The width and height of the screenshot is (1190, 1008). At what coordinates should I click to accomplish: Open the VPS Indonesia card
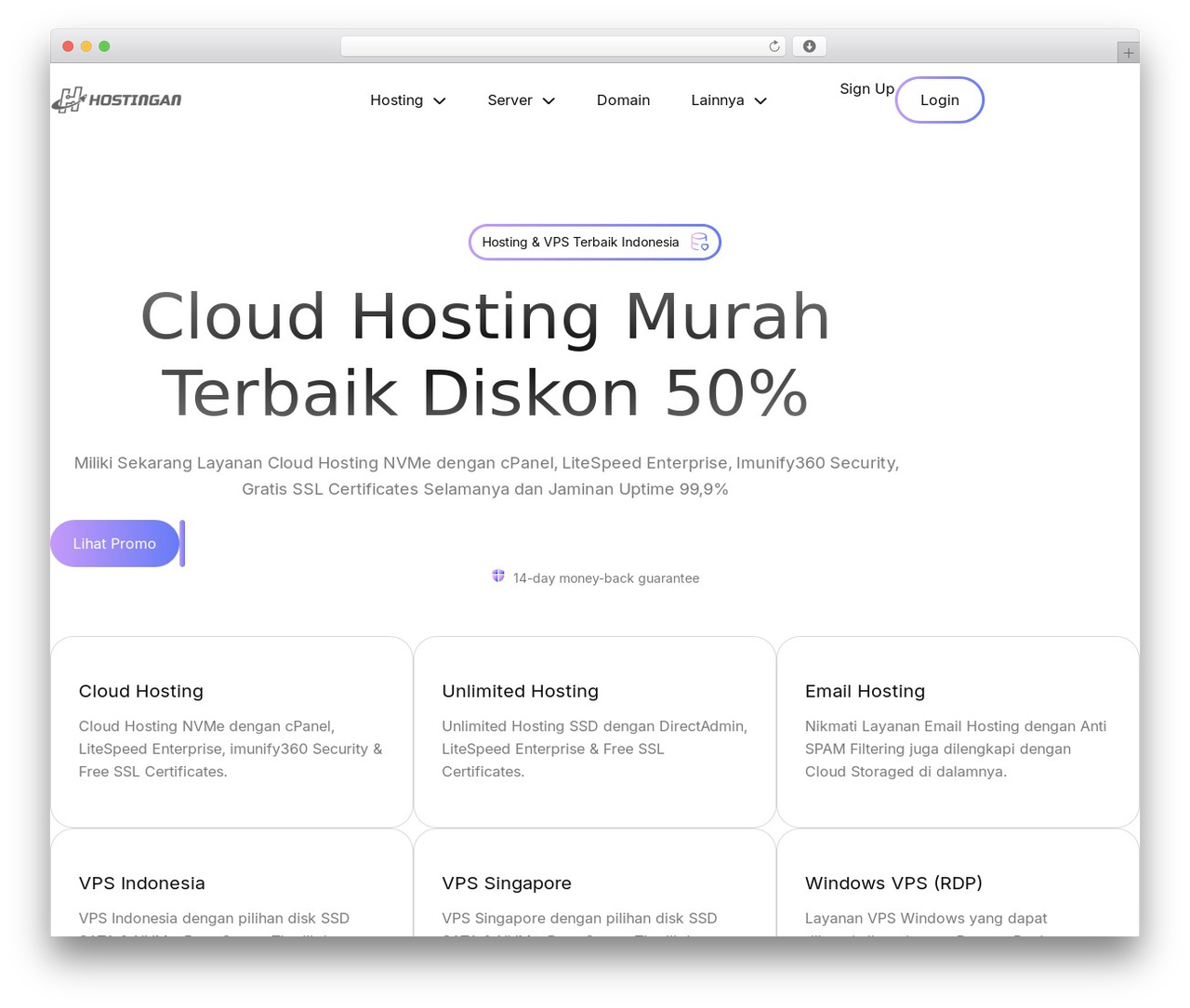click(x=231, y=882)
